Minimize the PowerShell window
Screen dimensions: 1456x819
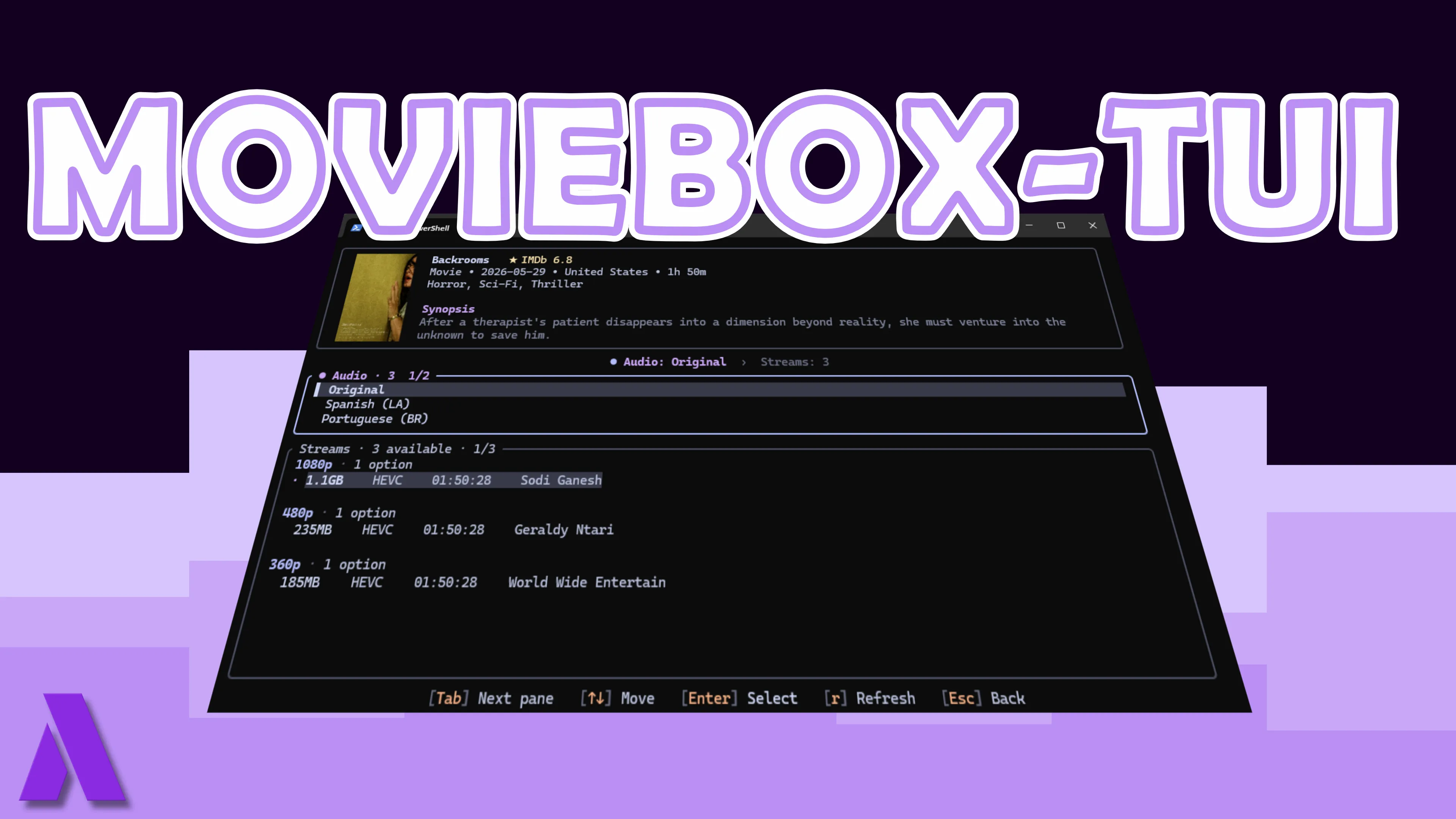tap(1029, 225)
